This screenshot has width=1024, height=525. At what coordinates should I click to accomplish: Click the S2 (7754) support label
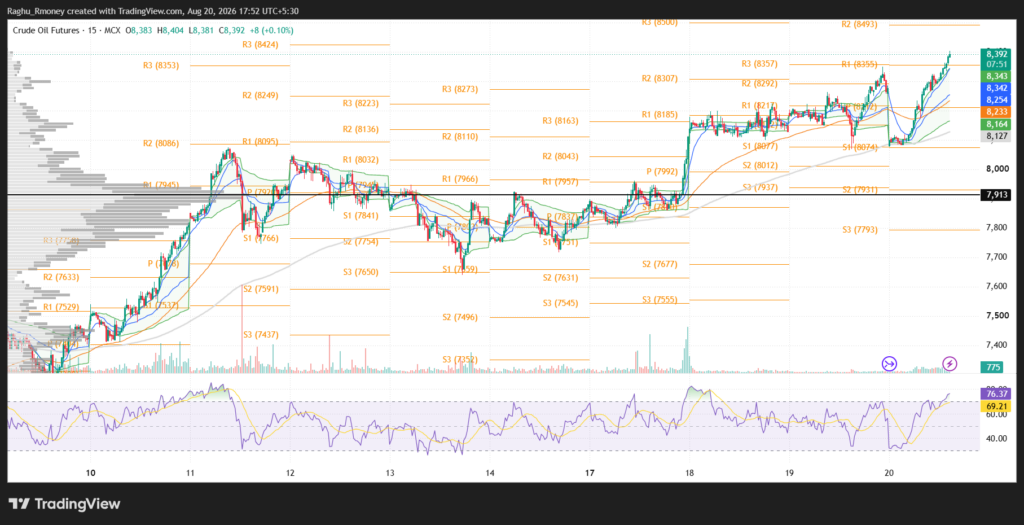click(361, 242)
